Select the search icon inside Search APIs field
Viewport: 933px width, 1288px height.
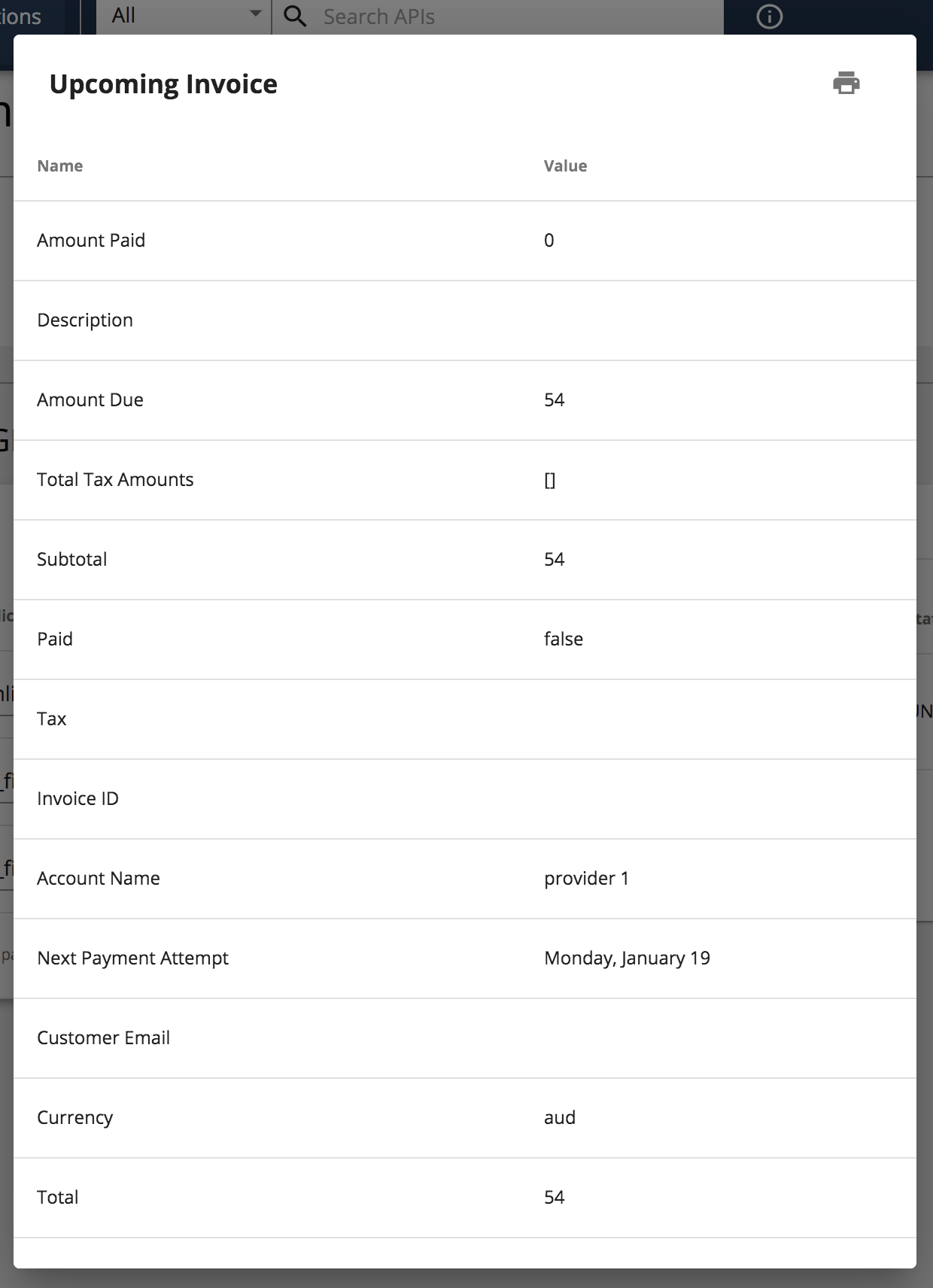coord(295,15)
